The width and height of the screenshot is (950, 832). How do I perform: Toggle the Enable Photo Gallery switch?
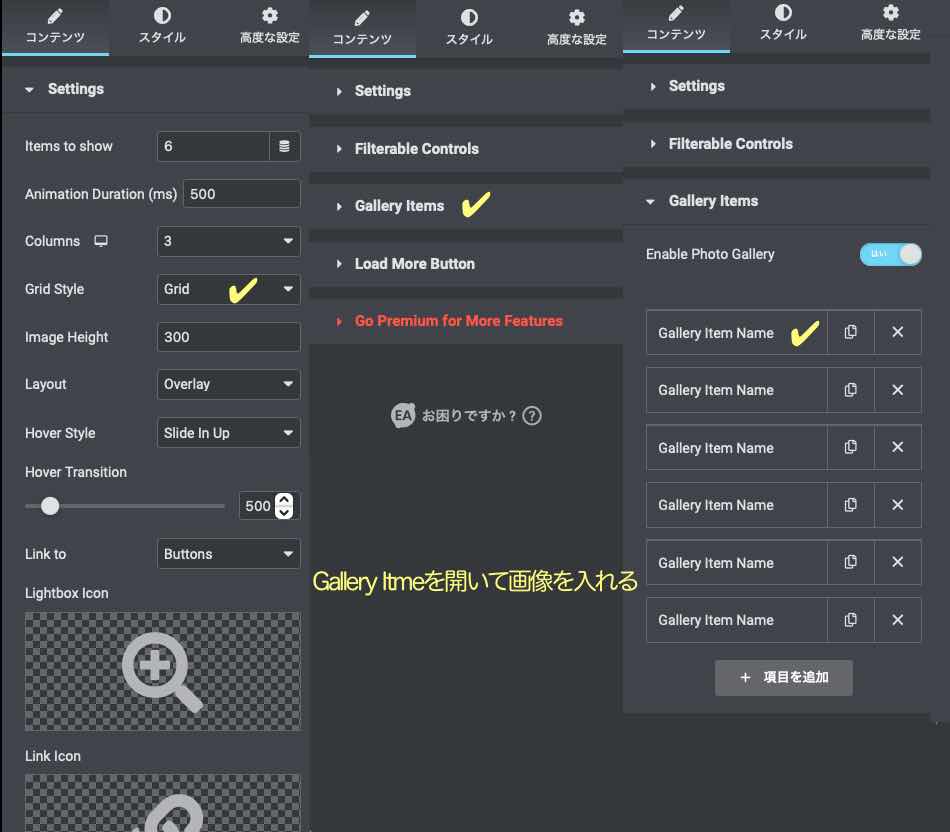[889, 254]
